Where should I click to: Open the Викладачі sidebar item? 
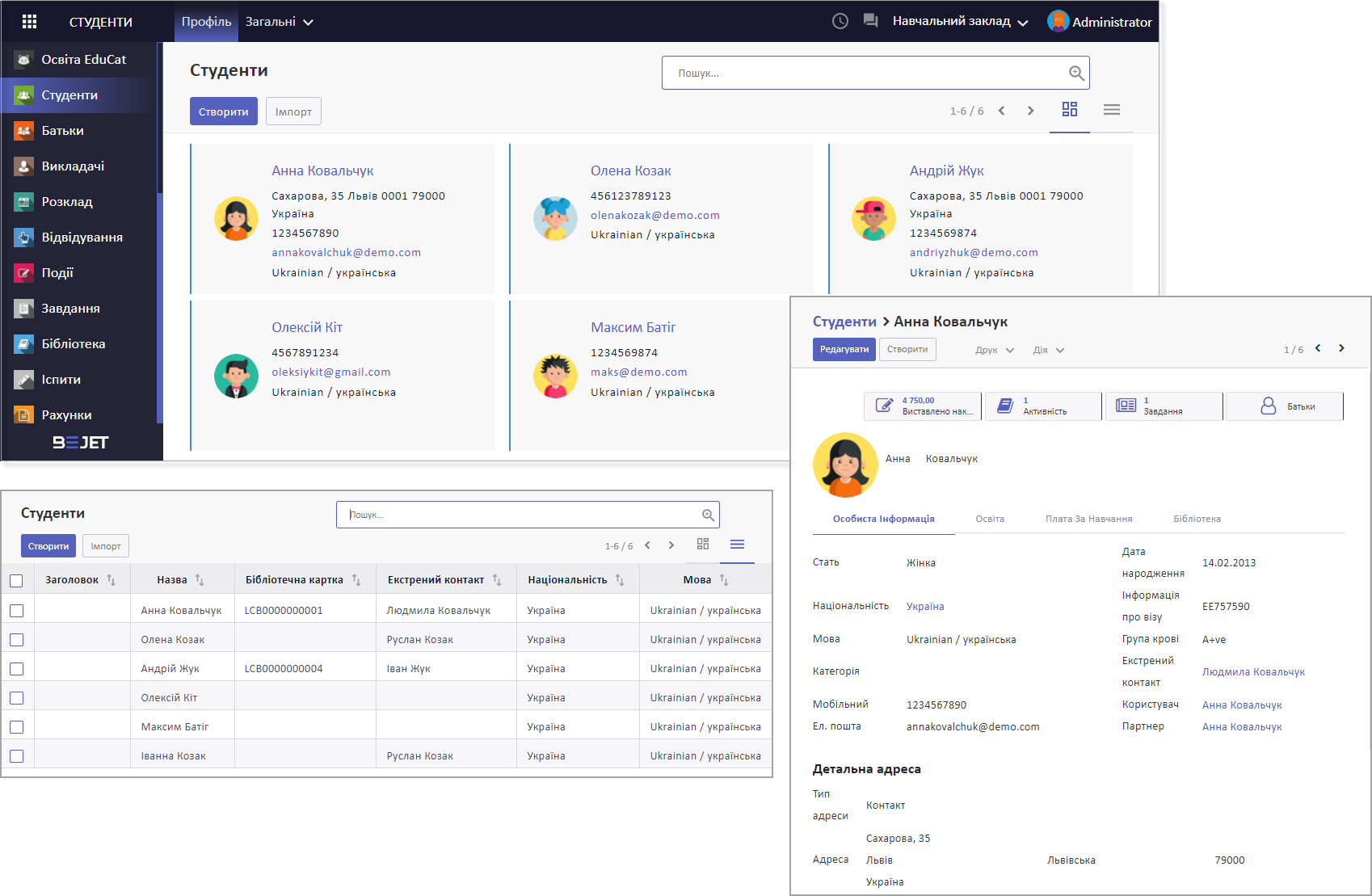79,166
